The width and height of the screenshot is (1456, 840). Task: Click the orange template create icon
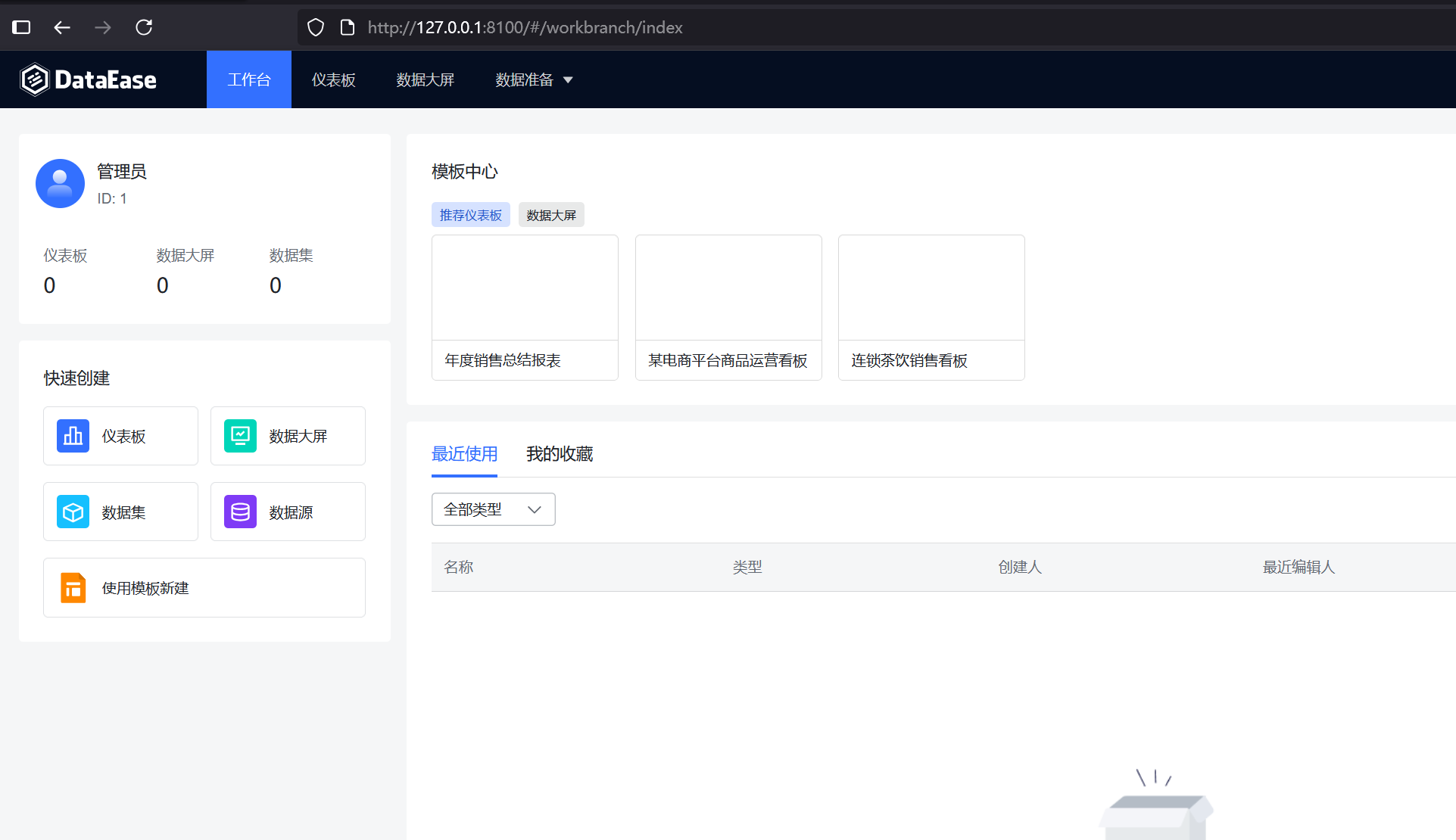pos(73,588)
